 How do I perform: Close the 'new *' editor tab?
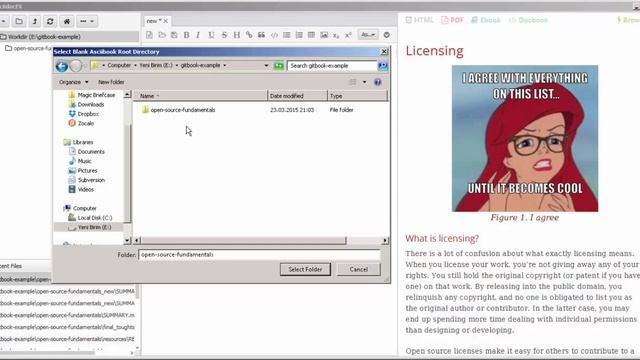166,21
